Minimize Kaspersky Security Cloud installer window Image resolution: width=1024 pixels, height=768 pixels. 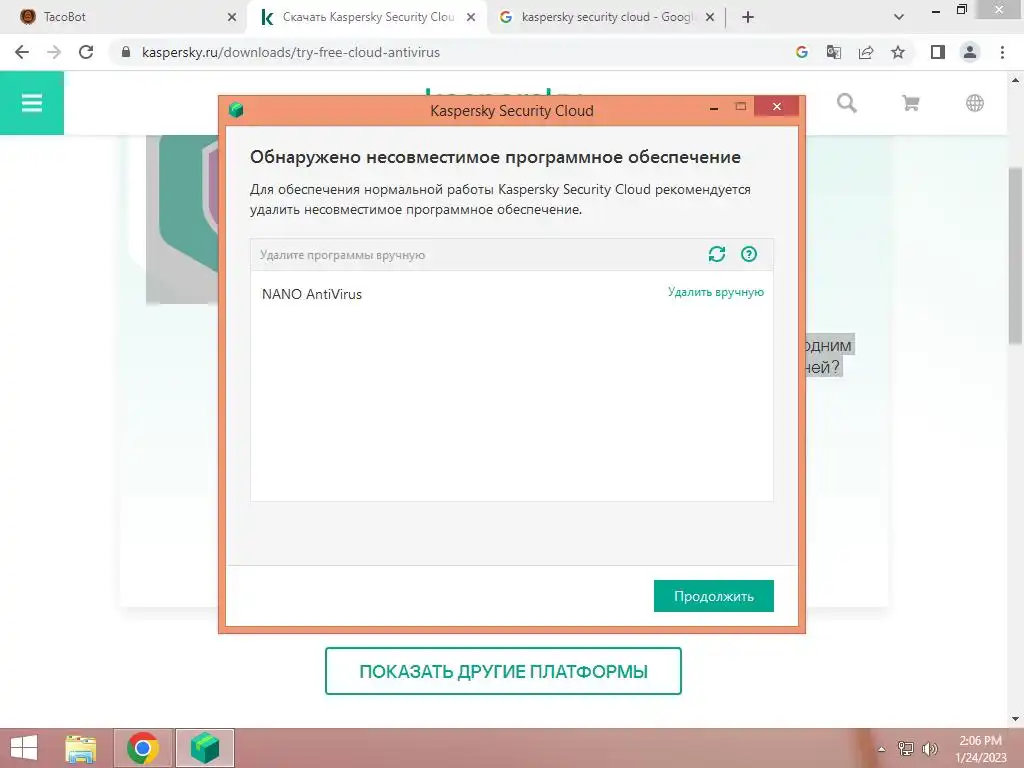tap(714, 107)
